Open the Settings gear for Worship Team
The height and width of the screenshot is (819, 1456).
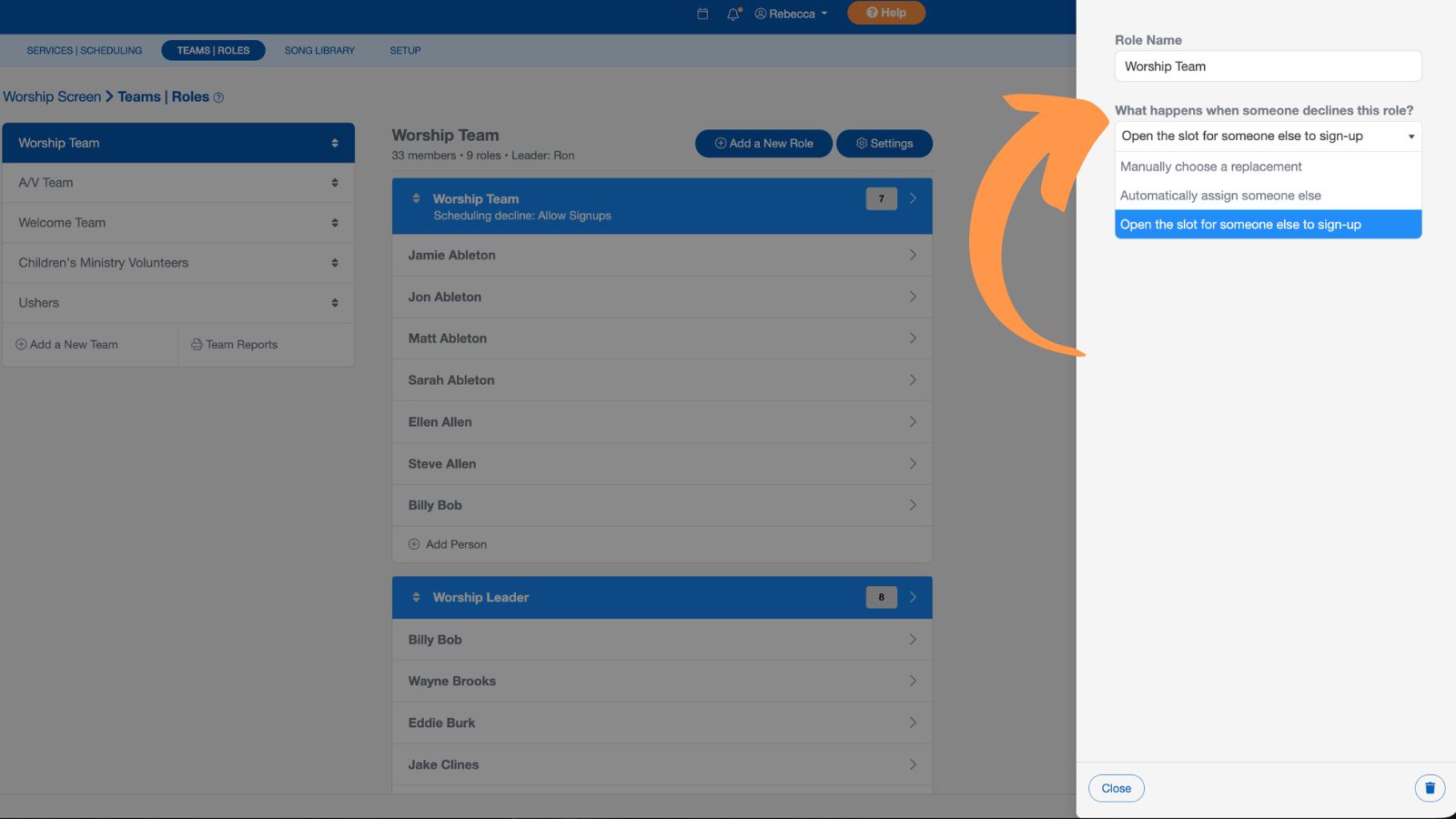(884, 143)
